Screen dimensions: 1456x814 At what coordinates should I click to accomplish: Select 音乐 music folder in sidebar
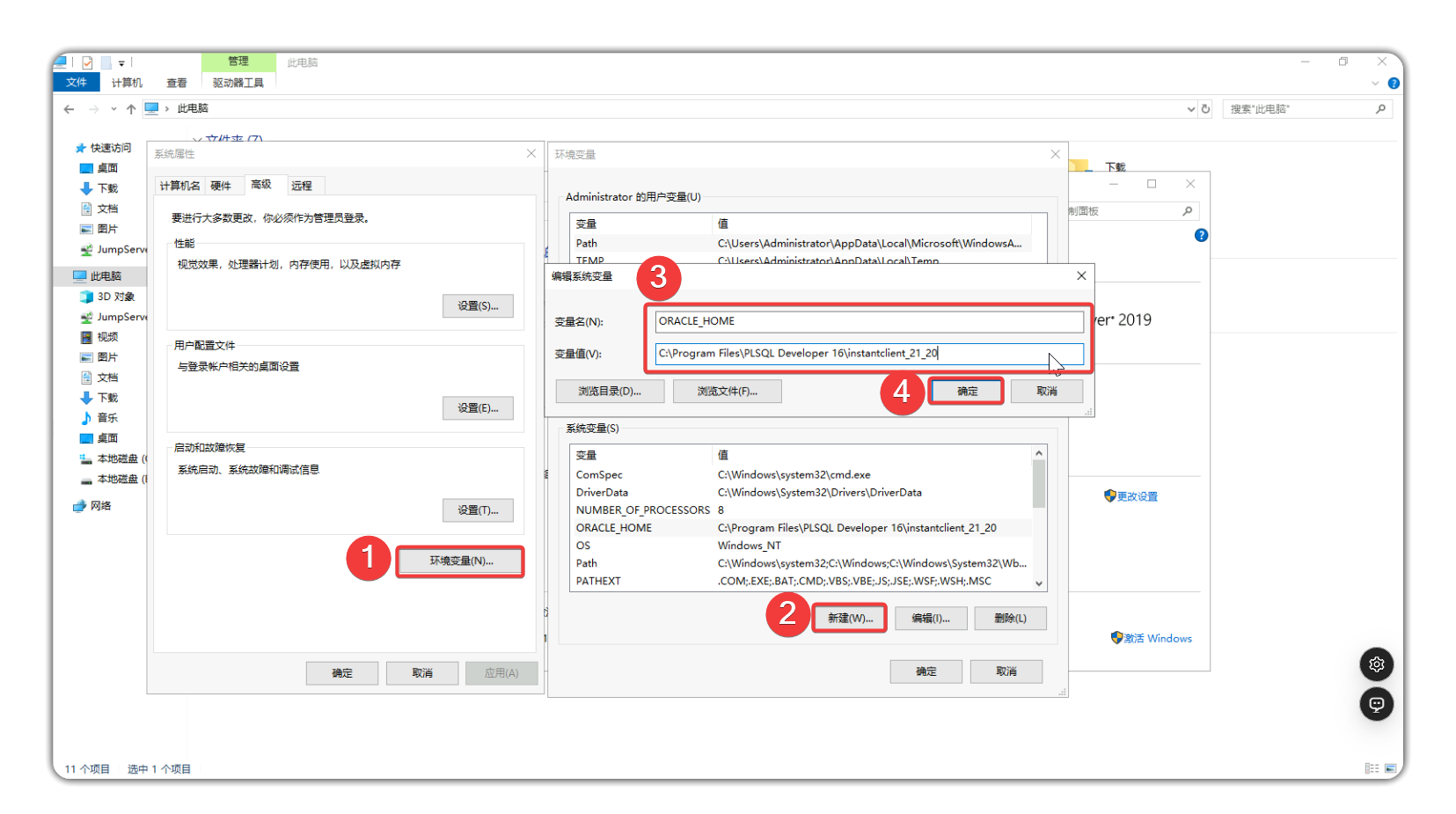[107, 418]
